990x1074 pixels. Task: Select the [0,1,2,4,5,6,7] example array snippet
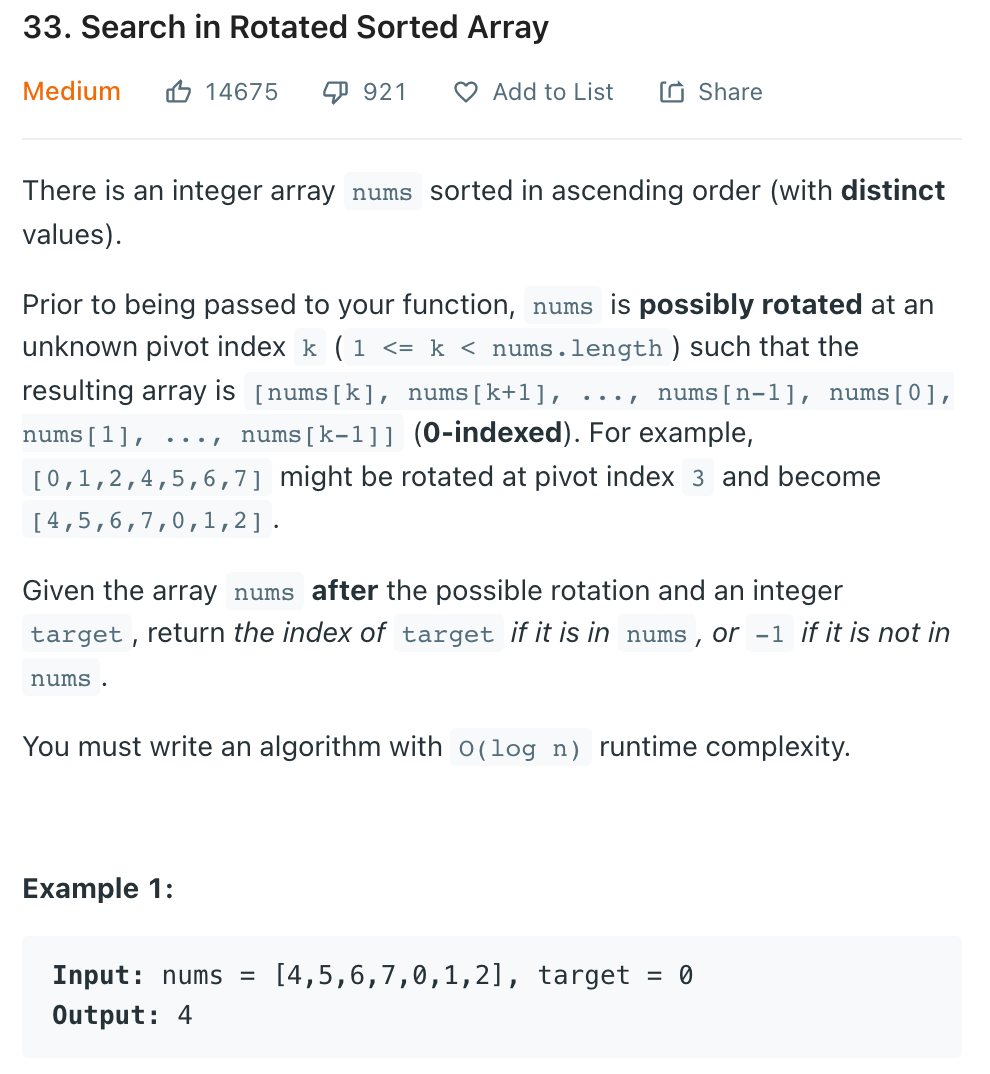pyautogui.click(x=145, y=477)
